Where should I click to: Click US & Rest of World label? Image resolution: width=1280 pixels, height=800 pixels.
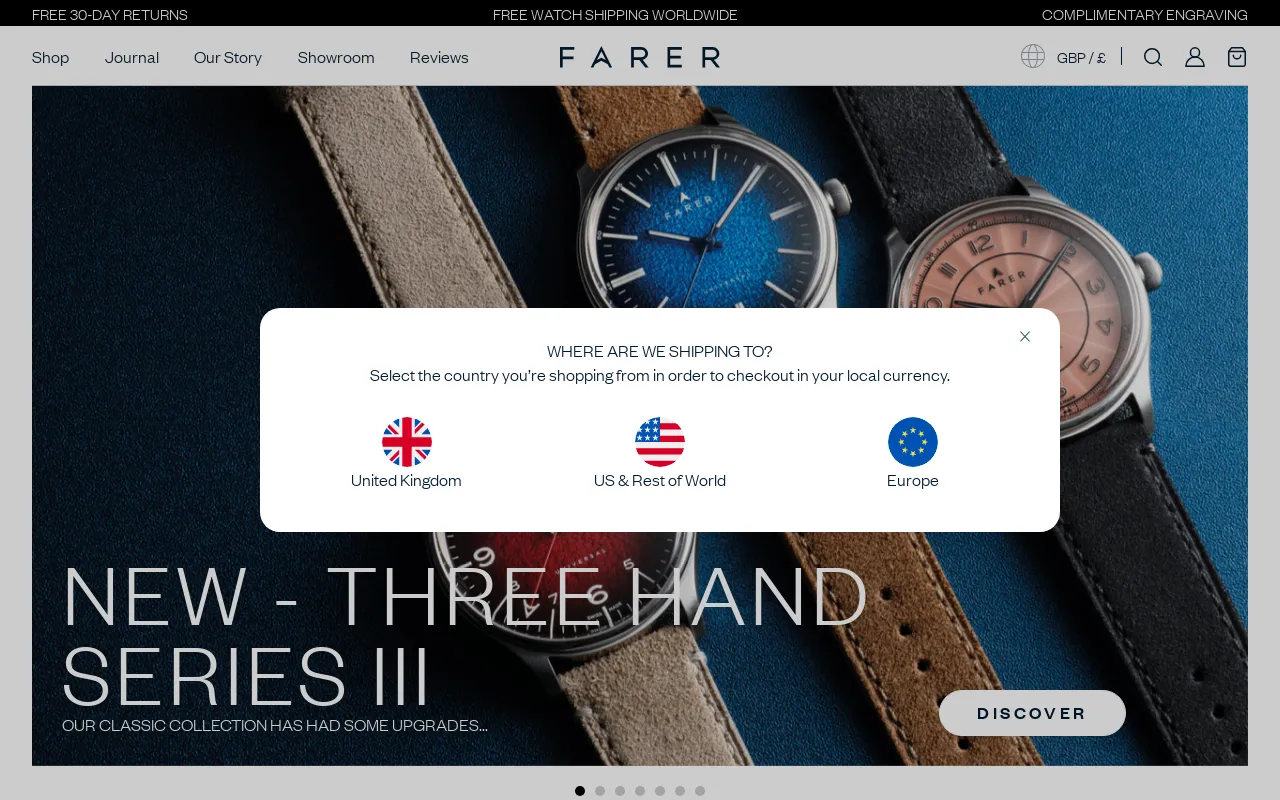pyautogui.click(x=660, y=481)
